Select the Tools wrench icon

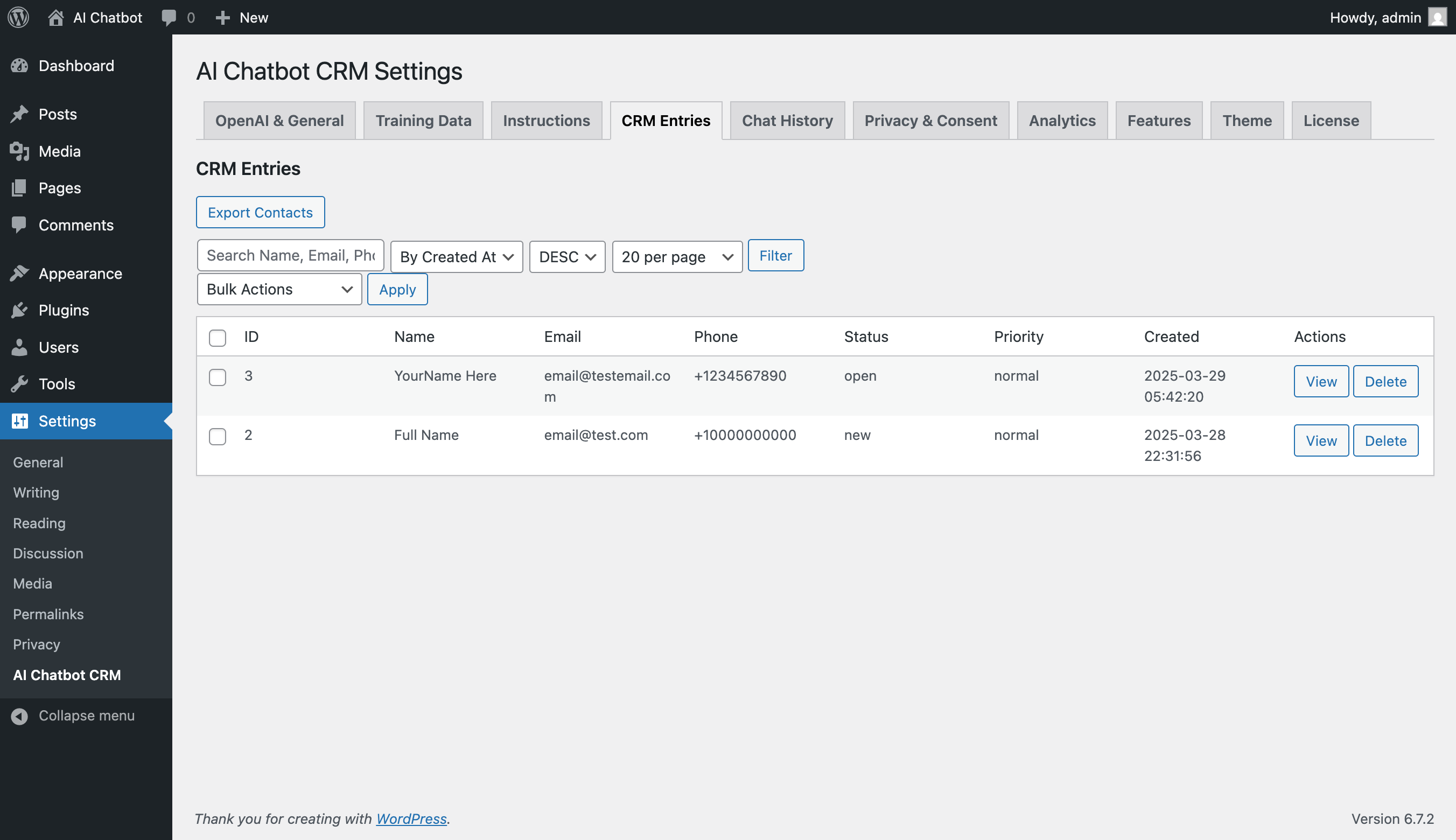point(19,383)
